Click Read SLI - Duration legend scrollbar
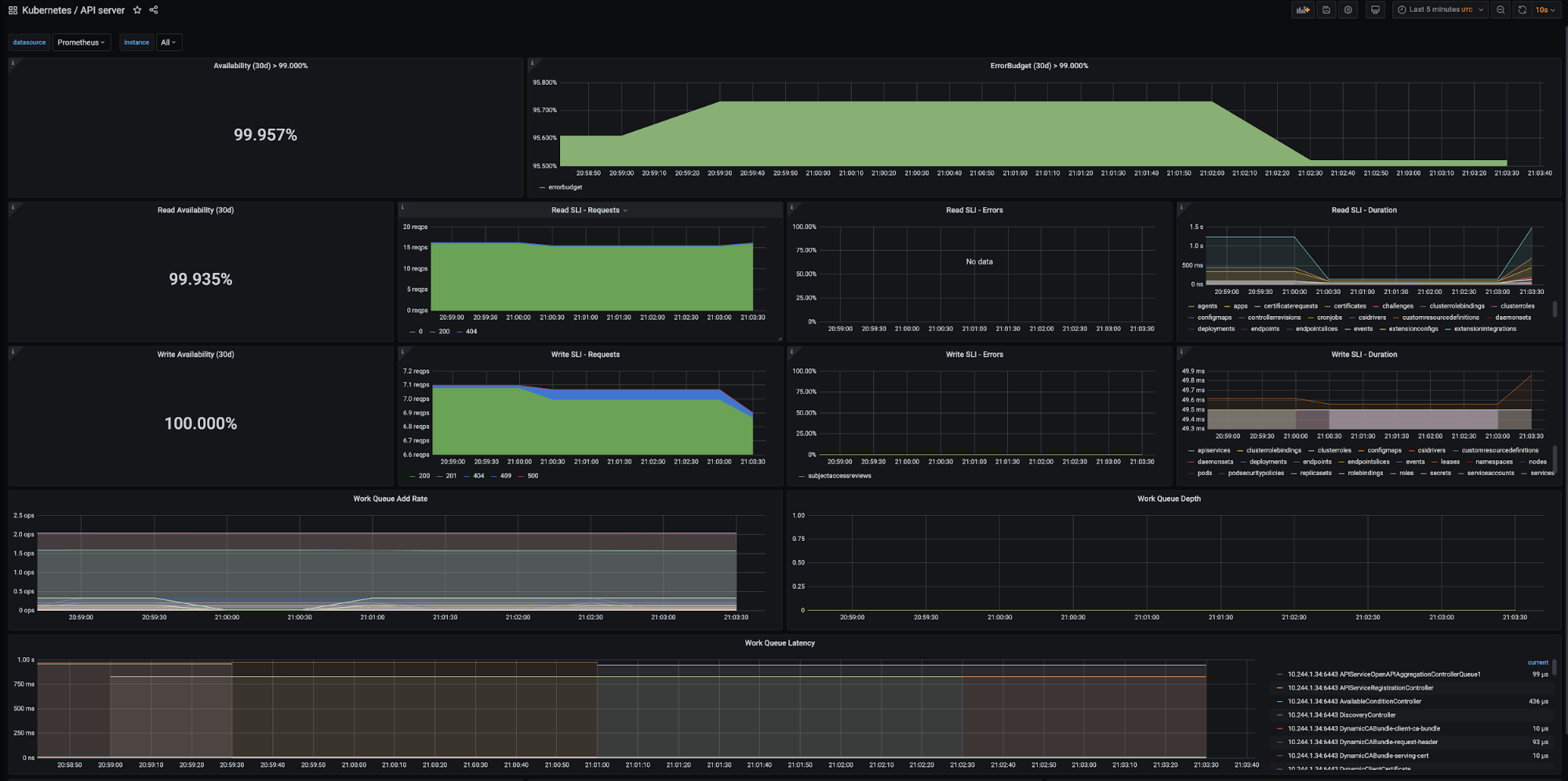This screenshot has height=781, width=1568. coord(1555,309)
